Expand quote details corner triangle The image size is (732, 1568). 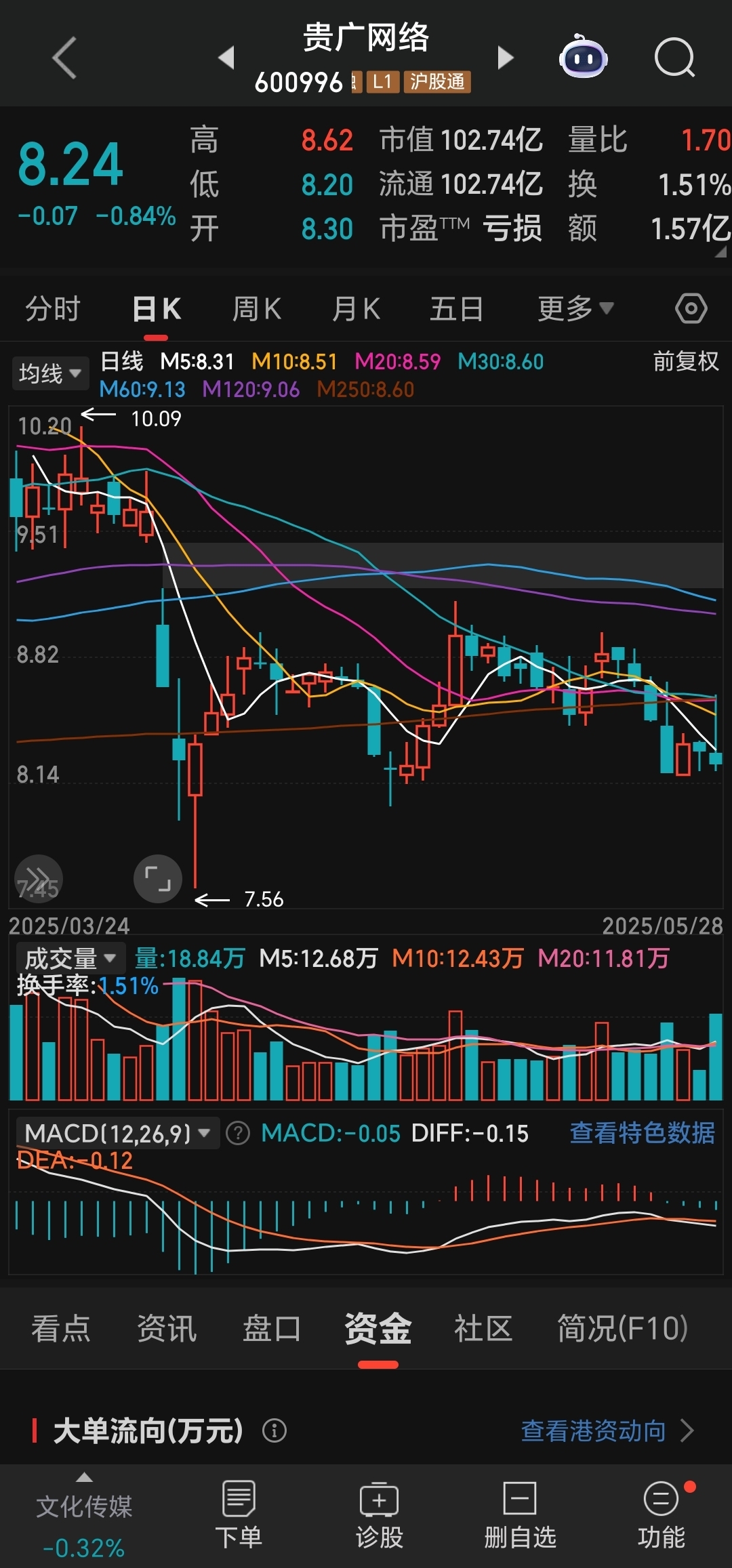720,251
